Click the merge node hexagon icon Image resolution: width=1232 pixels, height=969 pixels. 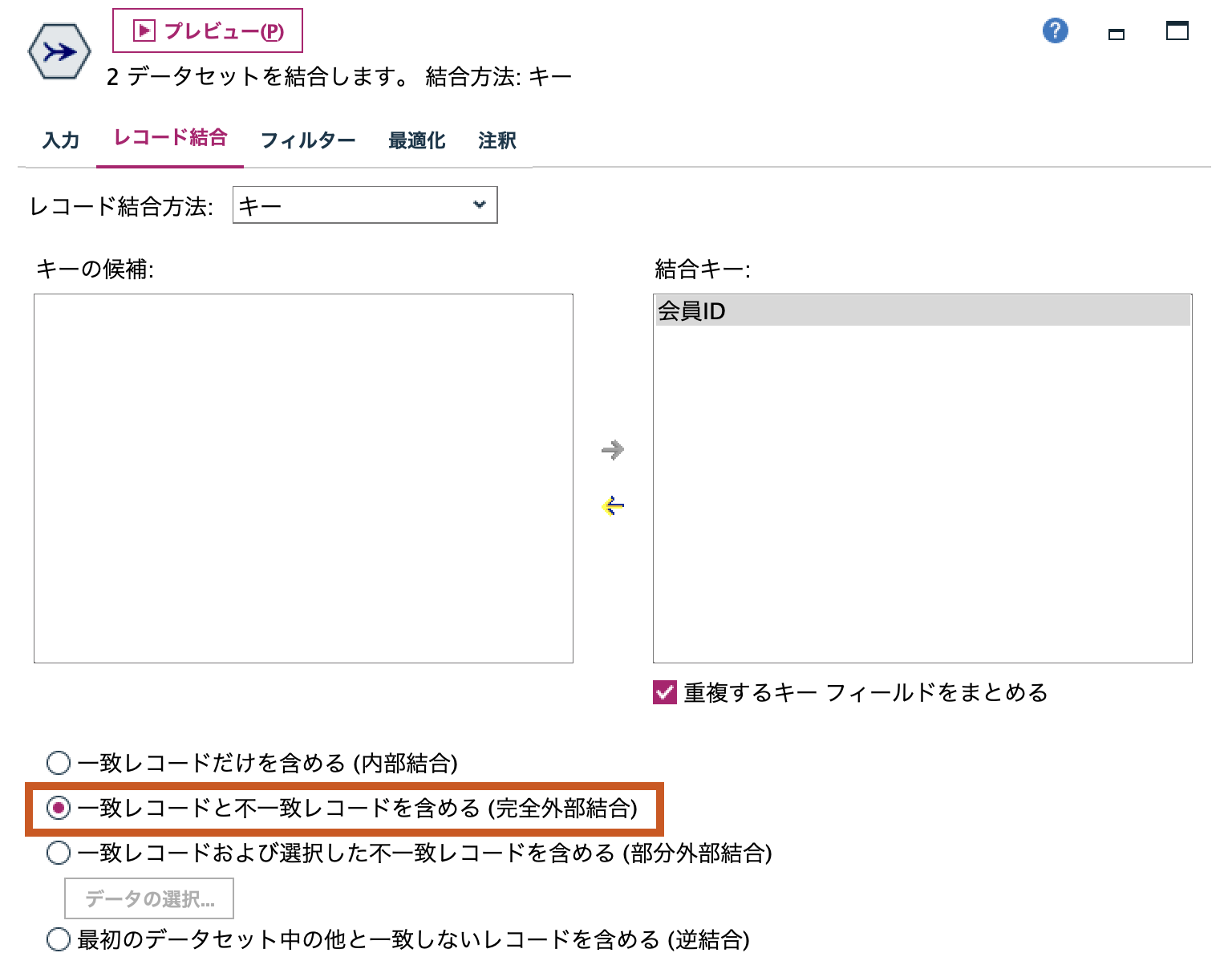point(58,50)
